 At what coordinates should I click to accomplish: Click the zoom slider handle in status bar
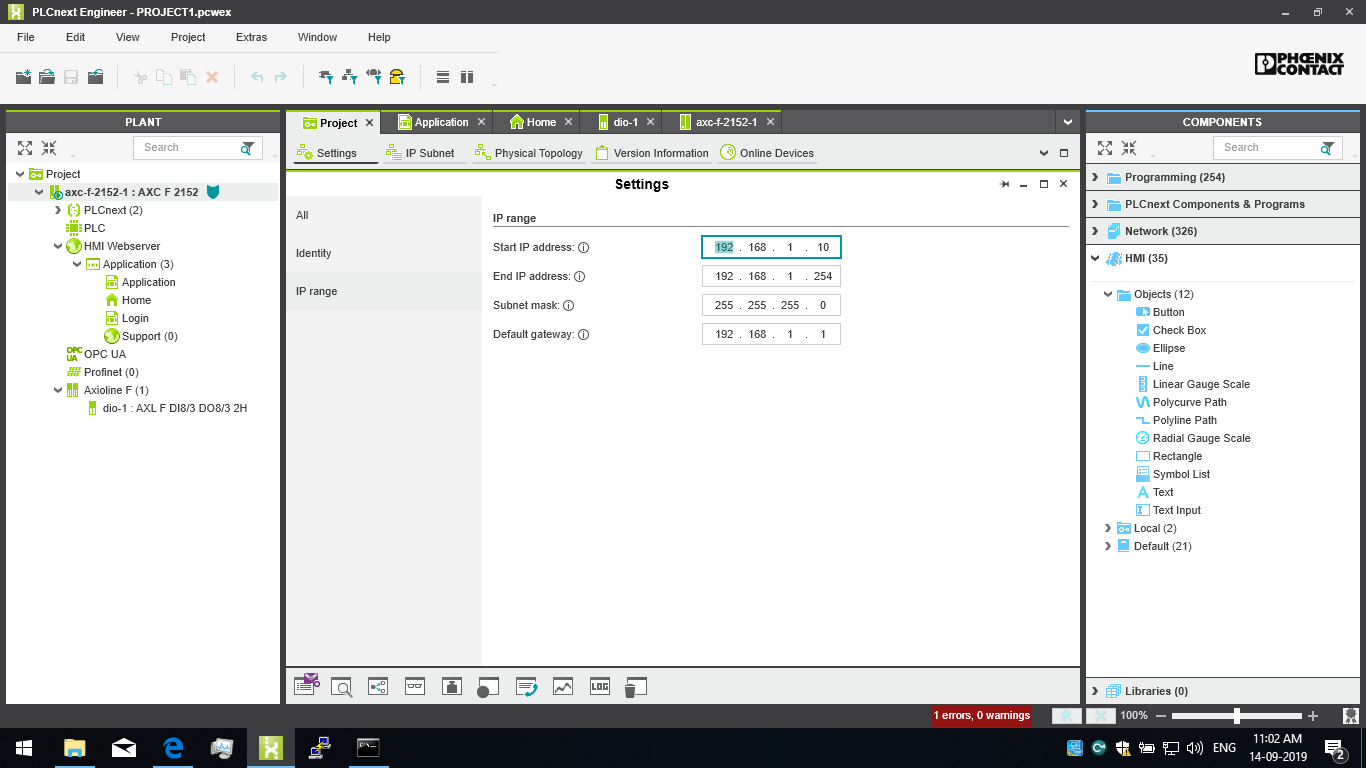pos(1237,716)
